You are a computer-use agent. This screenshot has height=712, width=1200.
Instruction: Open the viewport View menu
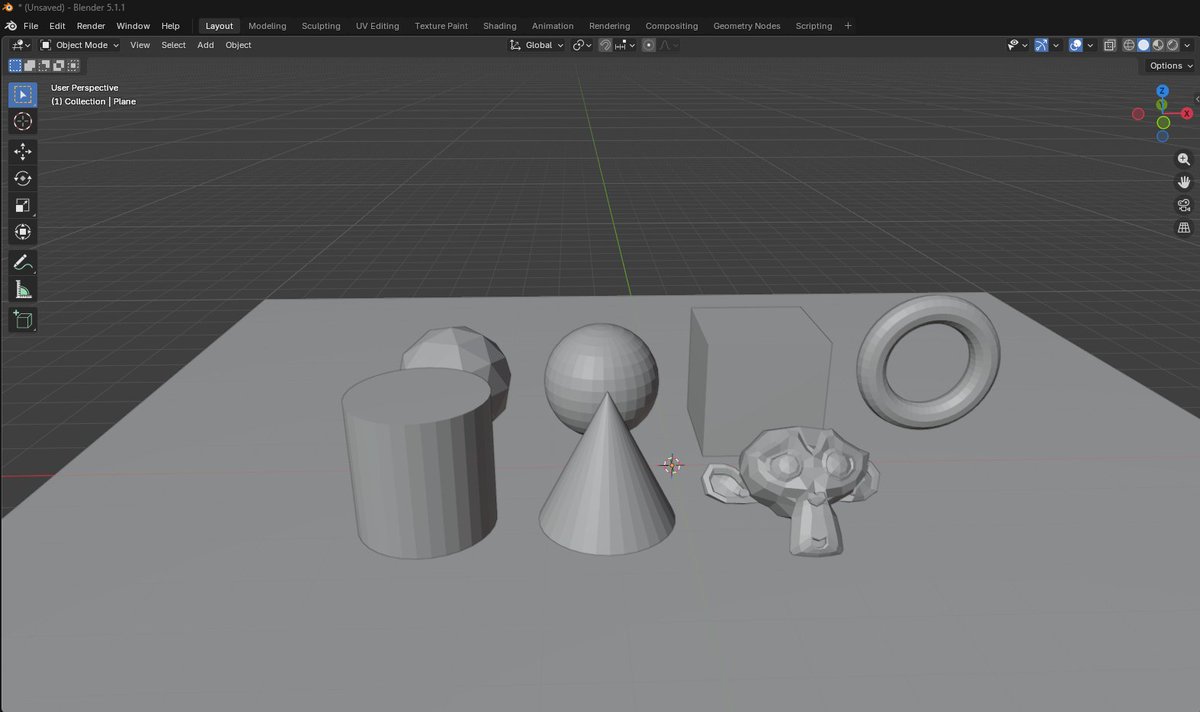click(140, 45)
